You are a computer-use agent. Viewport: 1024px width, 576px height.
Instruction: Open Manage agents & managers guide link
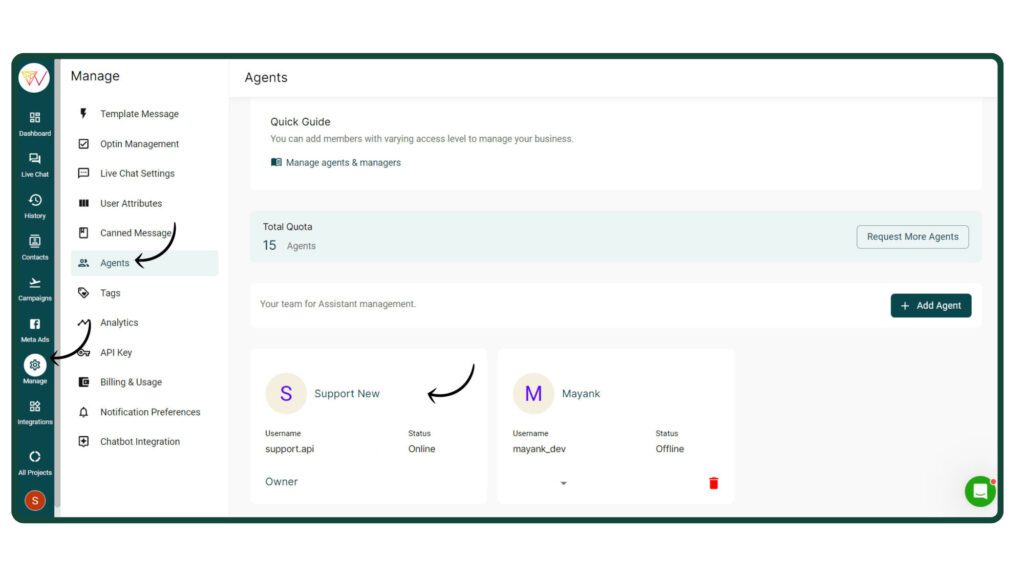[x=342, y=163]
